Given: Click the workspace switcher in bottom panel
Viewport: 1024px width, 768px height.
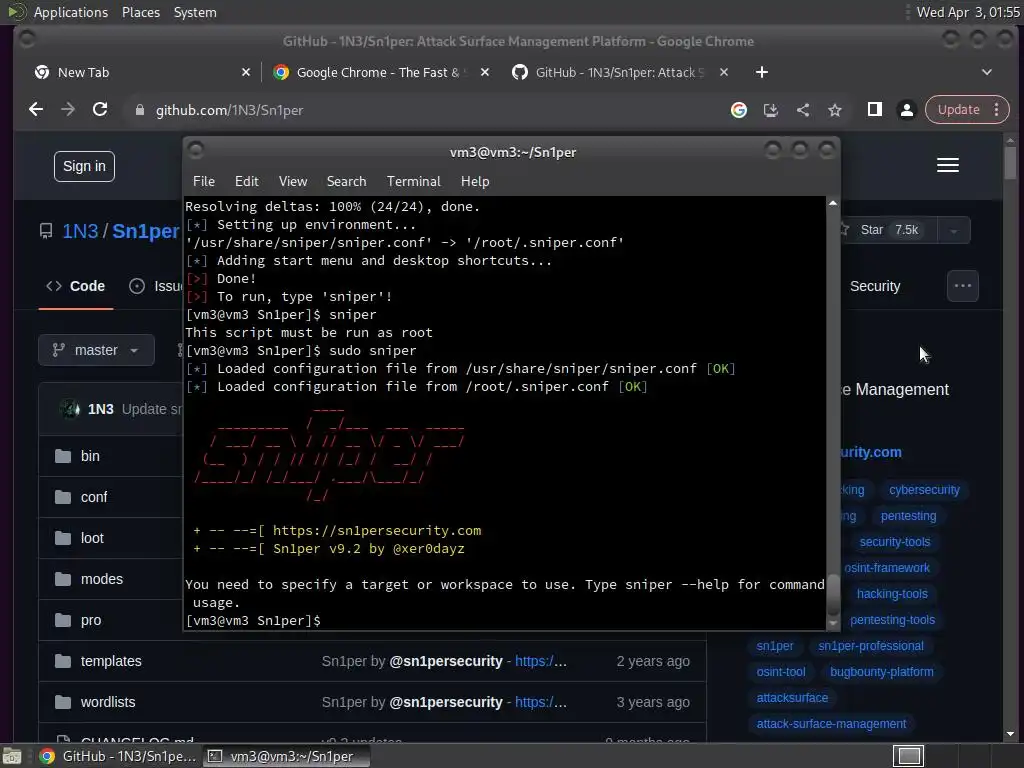Looking at the screenshot, I should point(908,756).
